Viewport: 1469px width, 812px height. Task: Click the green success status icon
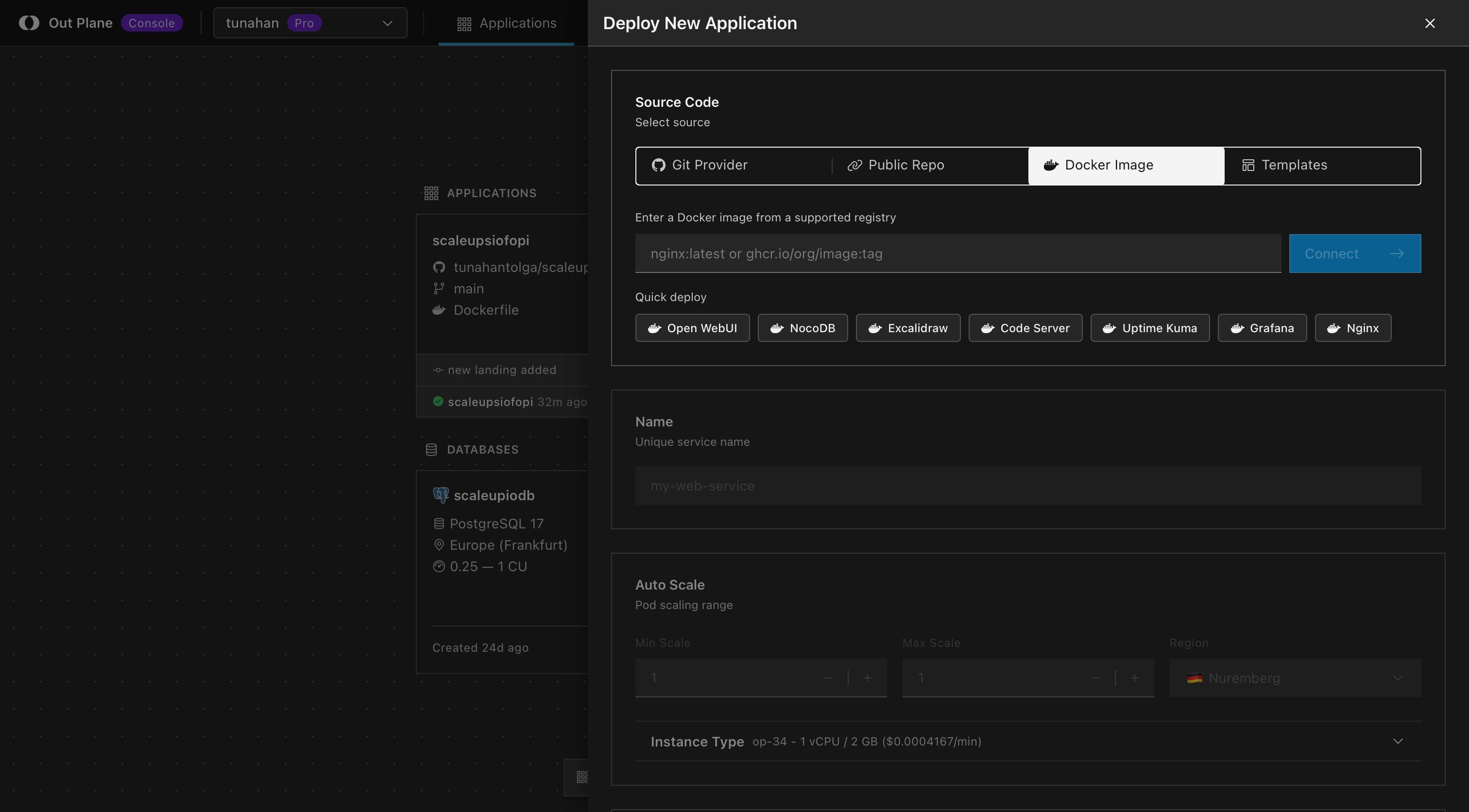point(438,402)
